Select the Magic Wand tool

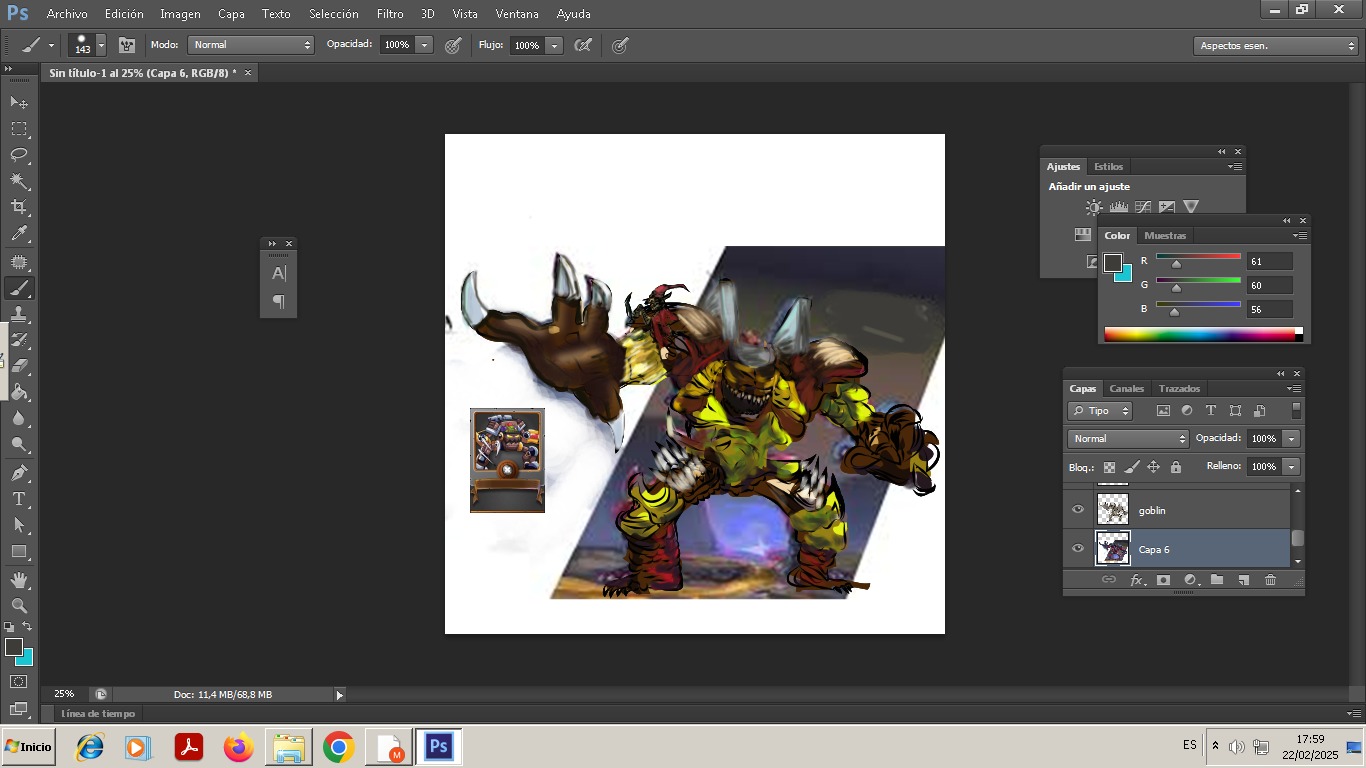click(19, 181)
